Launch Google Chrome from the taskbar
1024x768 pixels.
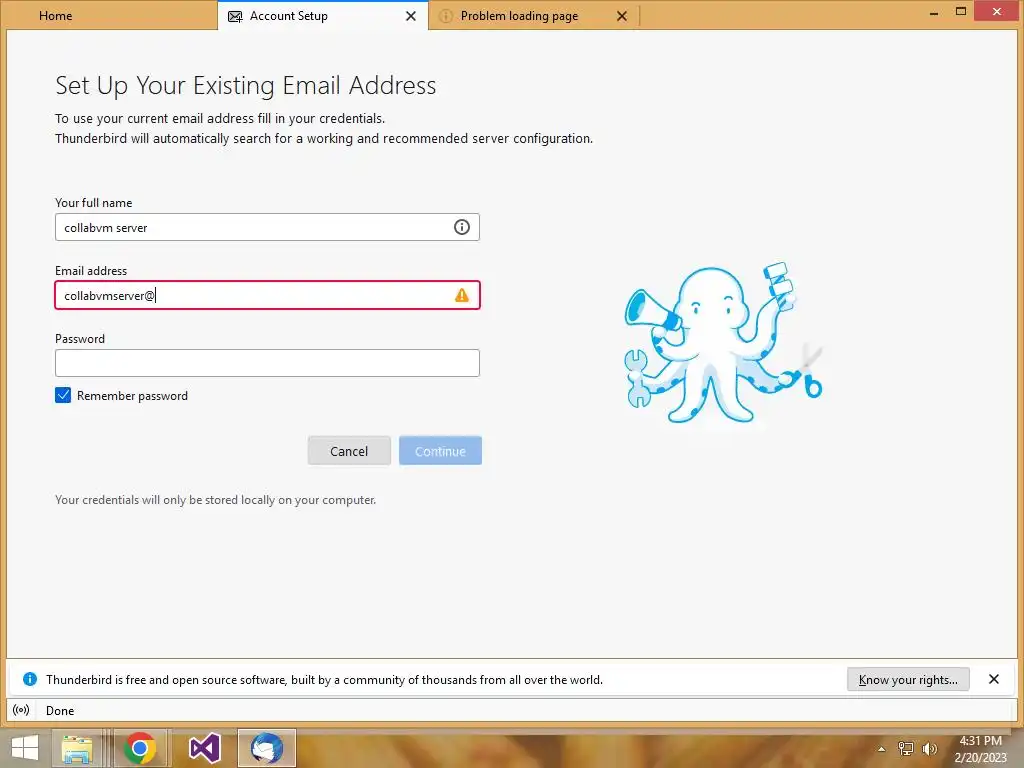(x=139, y=748)
